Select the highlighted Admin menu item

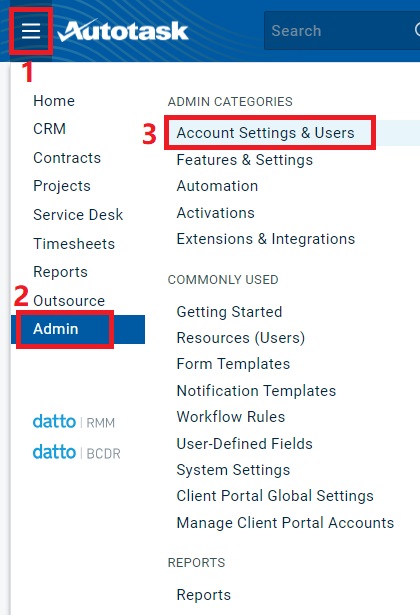[x=78, y=329]
